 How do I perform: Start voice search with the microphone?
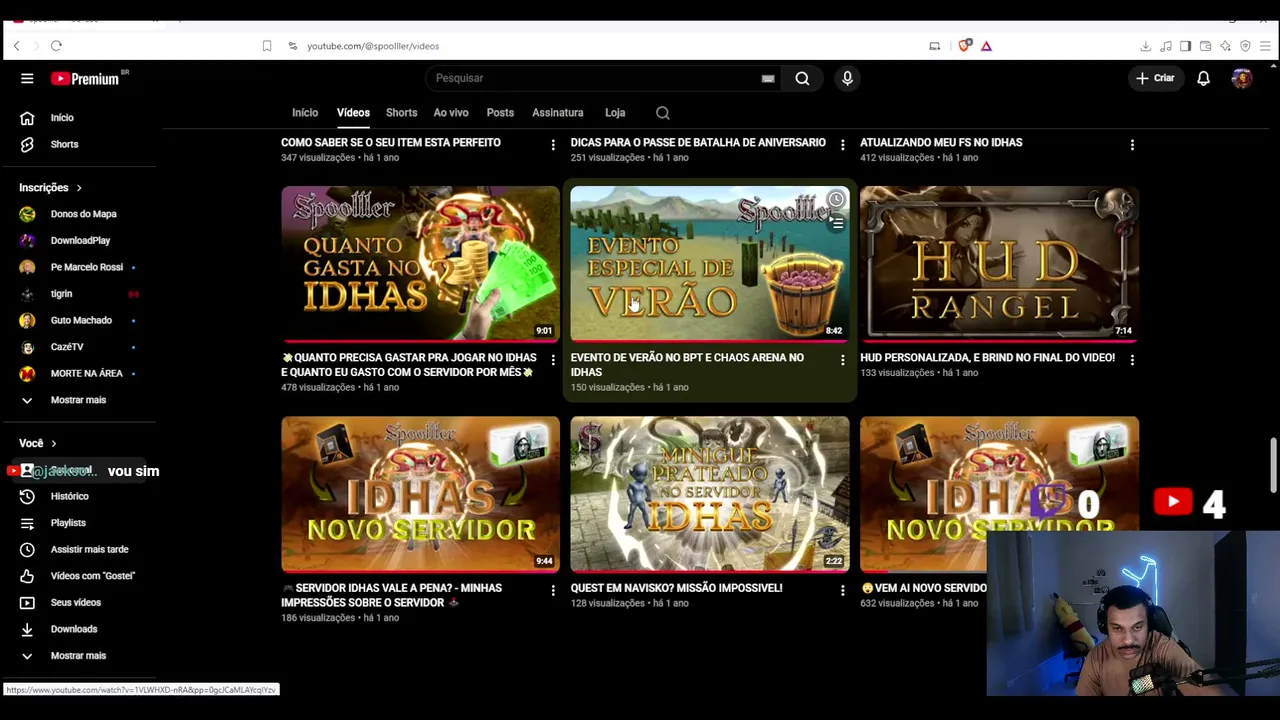tap(847, 78)
